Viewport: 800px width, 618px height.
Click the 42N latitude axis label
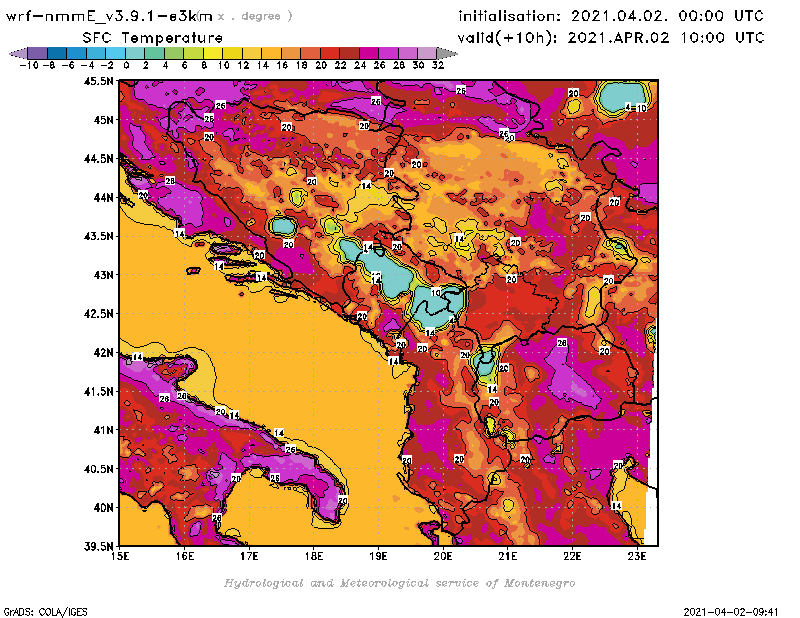[103, 353]
